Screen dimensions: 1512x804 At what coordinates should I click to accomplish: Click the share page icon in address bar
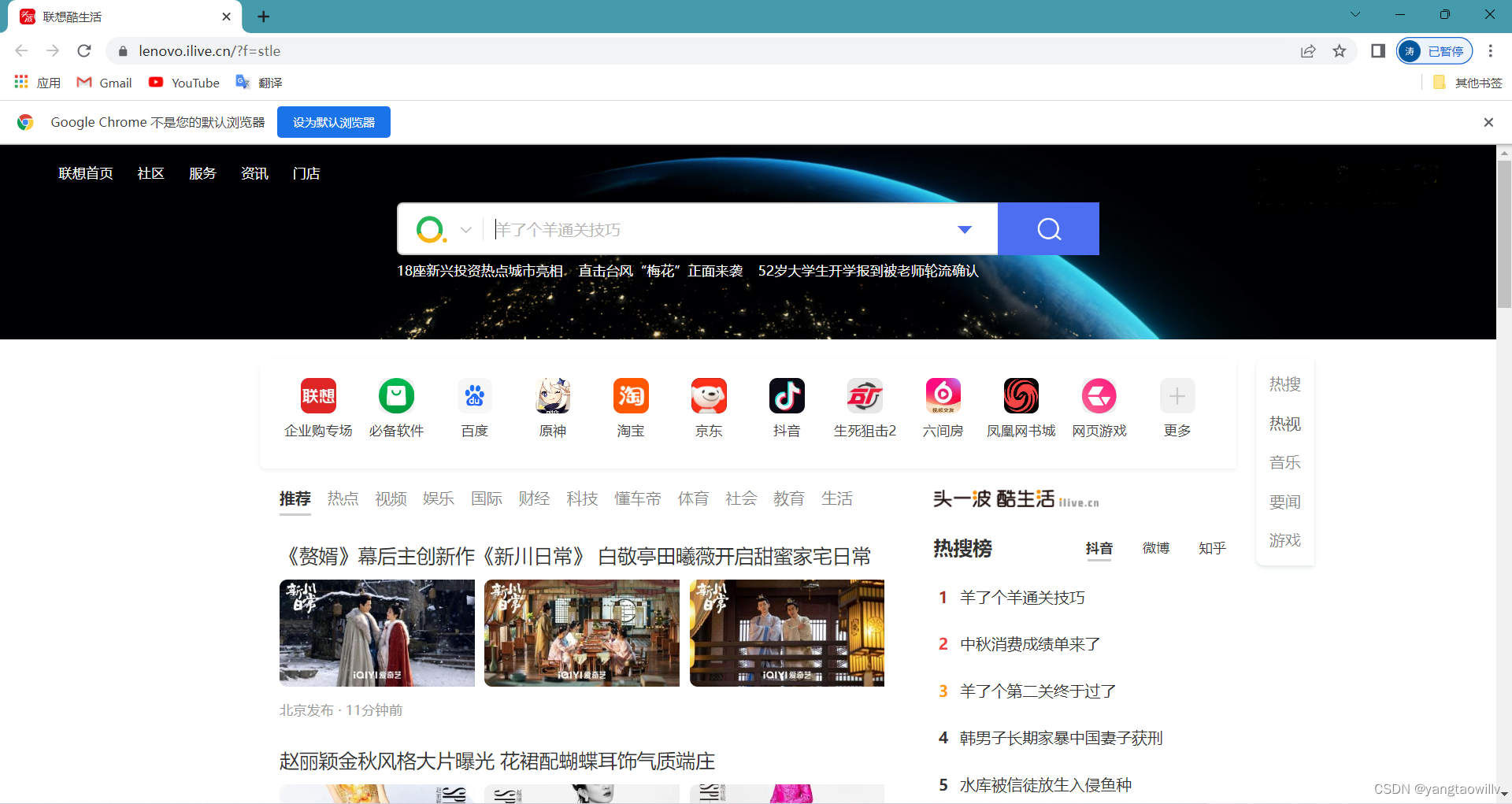pyautogui.click(x=1308, y=51)
